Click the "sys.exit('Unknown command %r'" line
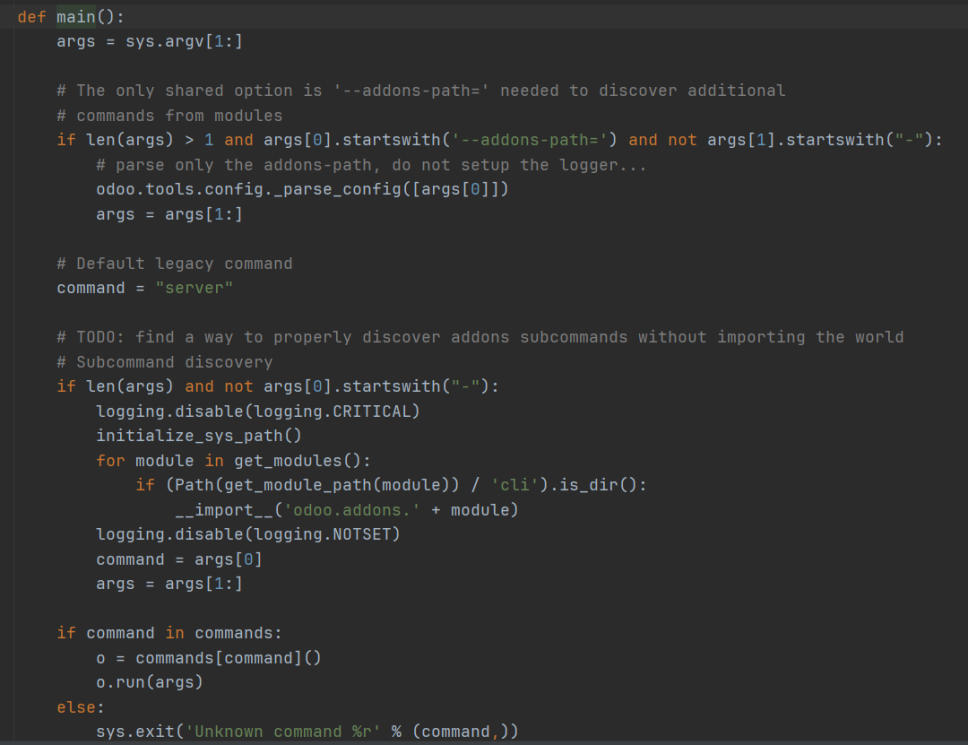The width and height of the screenshot is (968, 745). pyautogui.click(x=307, y=731)
